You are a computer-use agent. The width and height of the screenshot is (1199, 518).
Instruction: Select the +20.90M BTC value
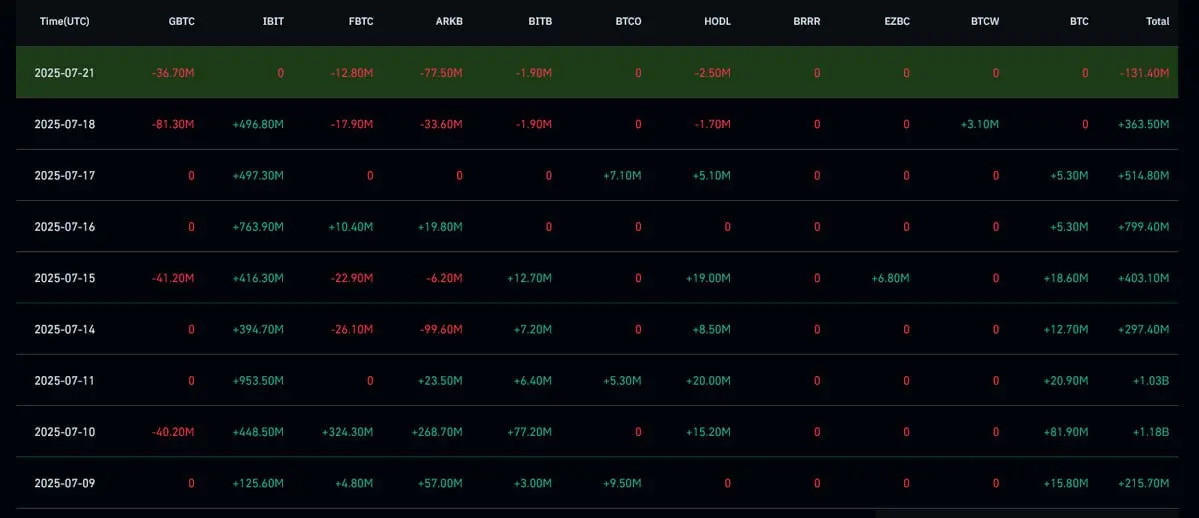(x=1066, y=380)
